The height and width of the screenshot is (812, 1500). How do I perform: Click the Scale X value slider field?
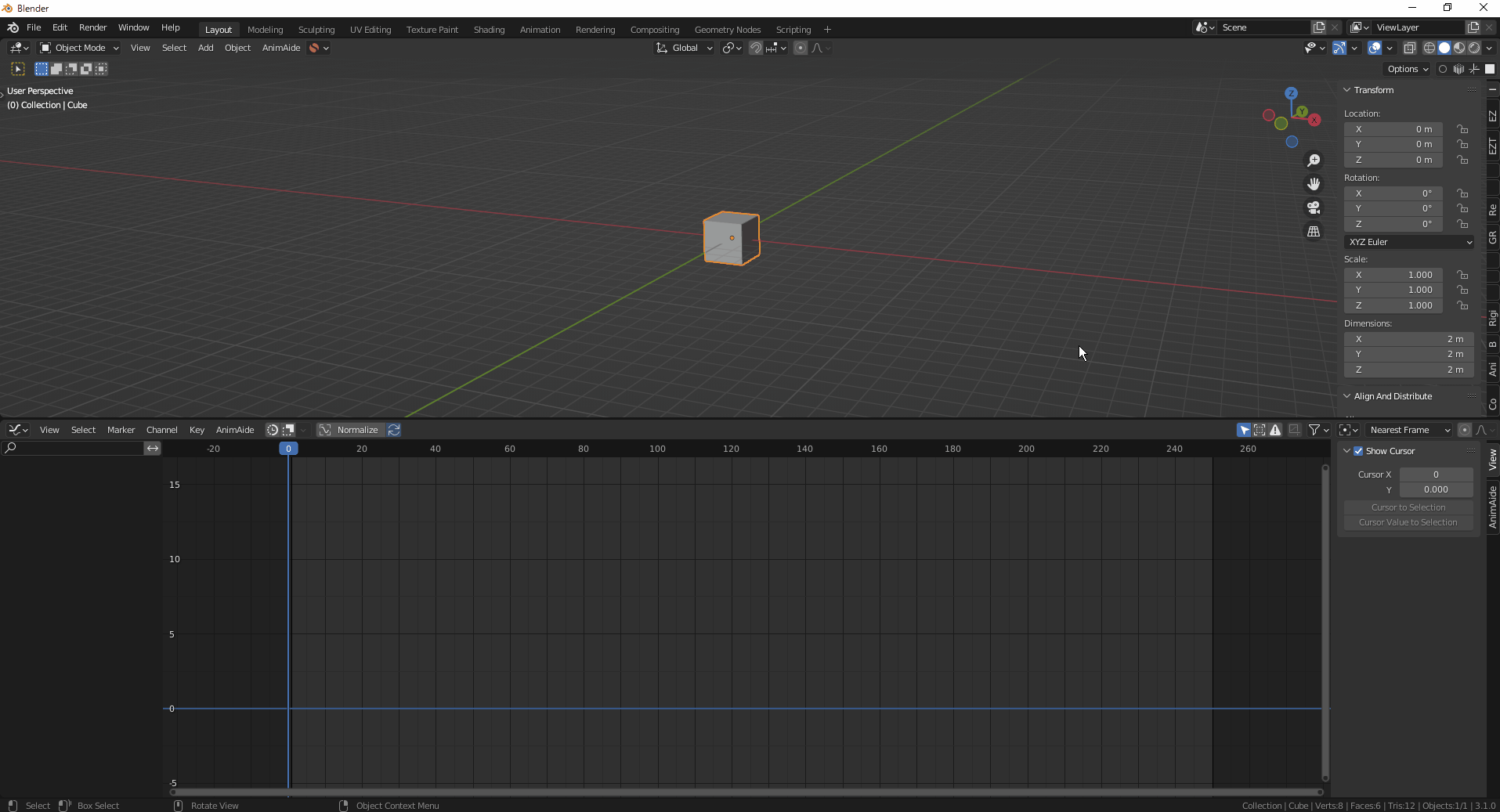[1393, 275]
